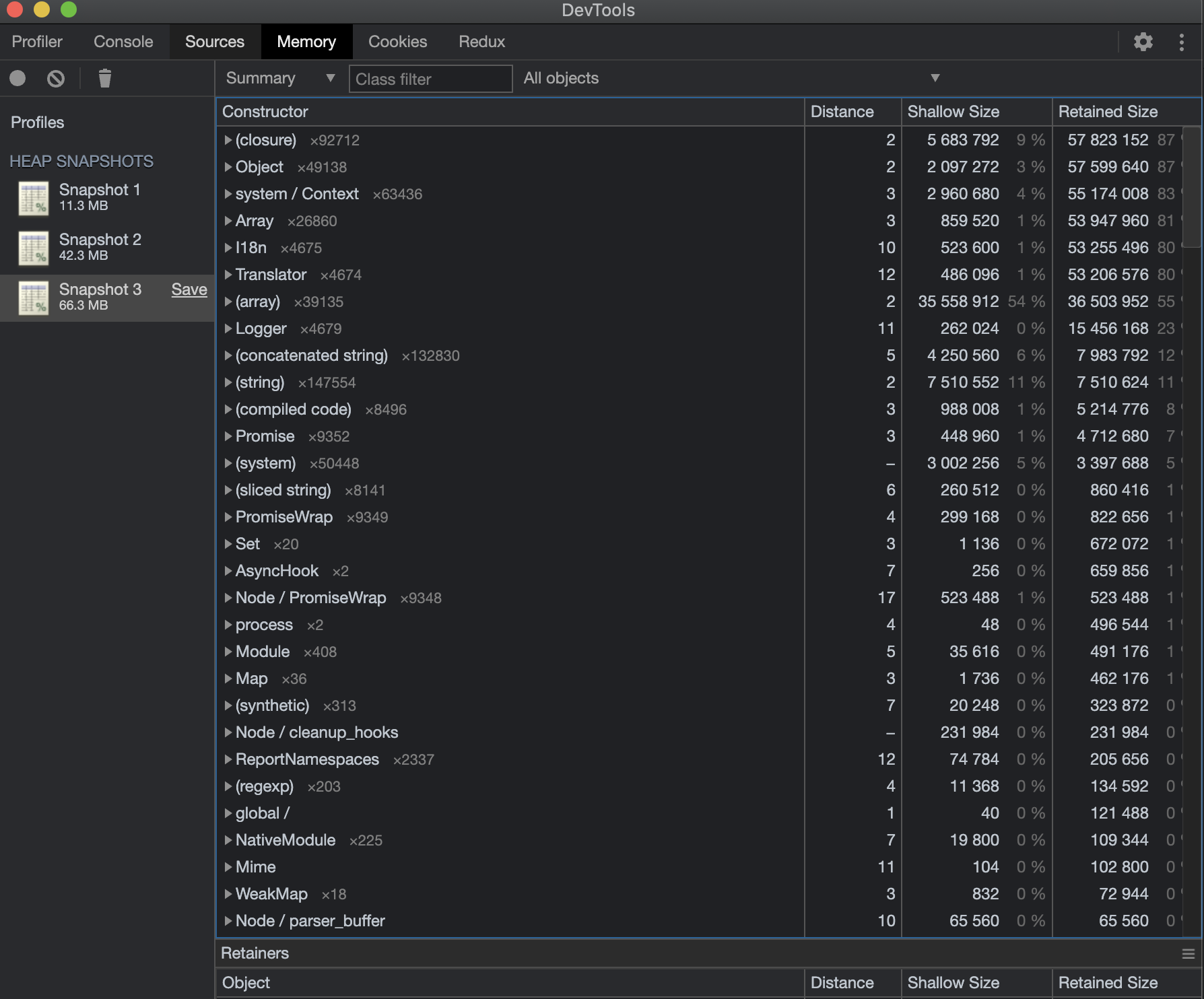This screenshot has width=1204, height=999.
Task: Expand the Mime constructor row
Action: tap(228, 867)
